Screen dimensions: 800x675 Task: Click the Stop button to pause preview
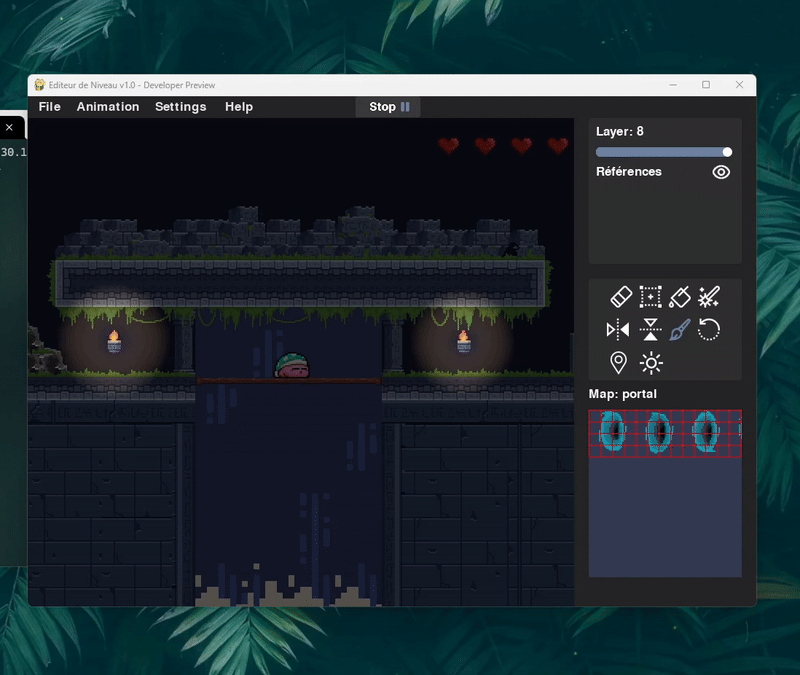tap(388, 107)
